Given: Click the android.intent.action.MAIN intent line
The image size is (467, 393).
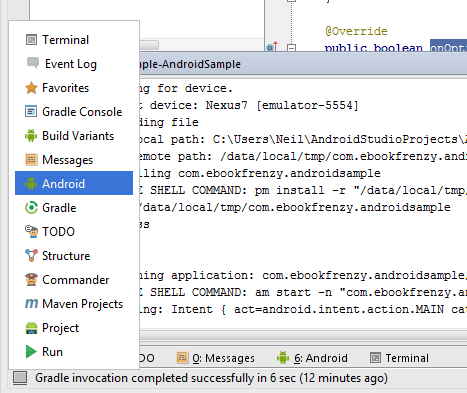Looking at the screenshot, I should (x=303, y=309).
